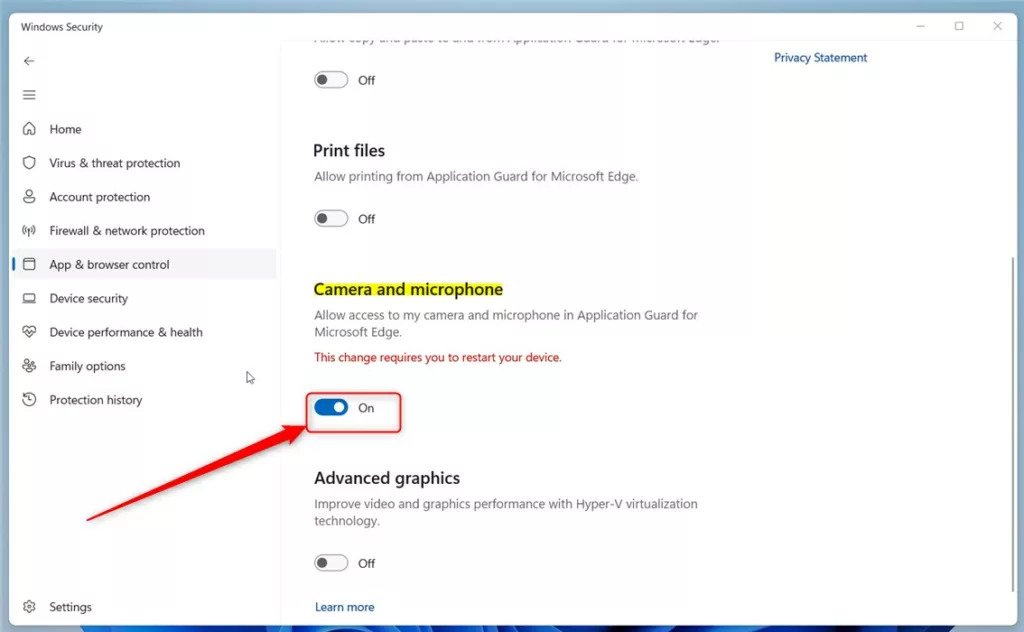Click the Settings gear icon
The image size is (1024, 632).
tap(29, 607)
